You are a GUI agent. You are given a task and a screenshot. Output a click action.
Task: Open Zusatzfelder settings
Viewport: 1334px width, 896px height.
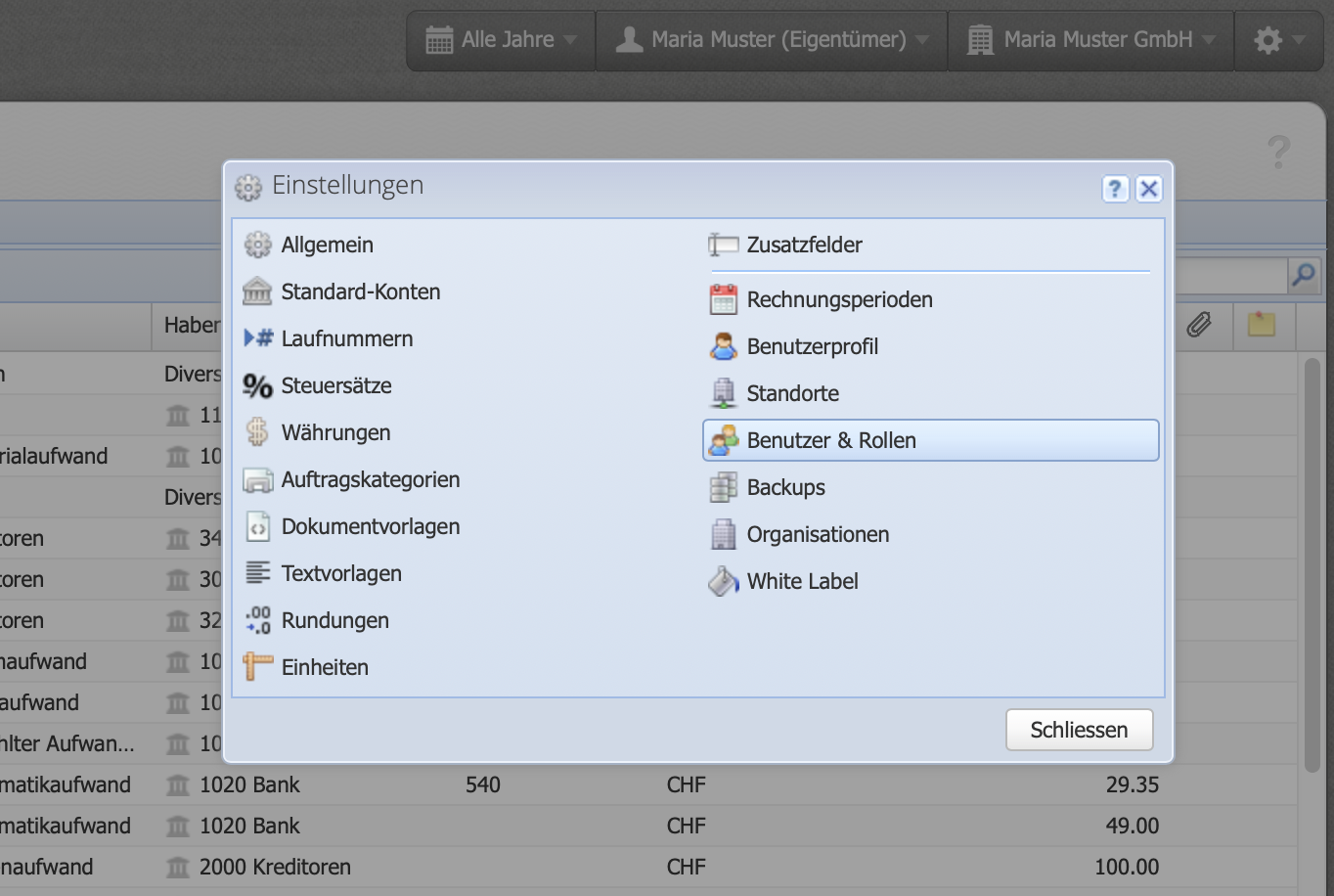click(804, 245)
